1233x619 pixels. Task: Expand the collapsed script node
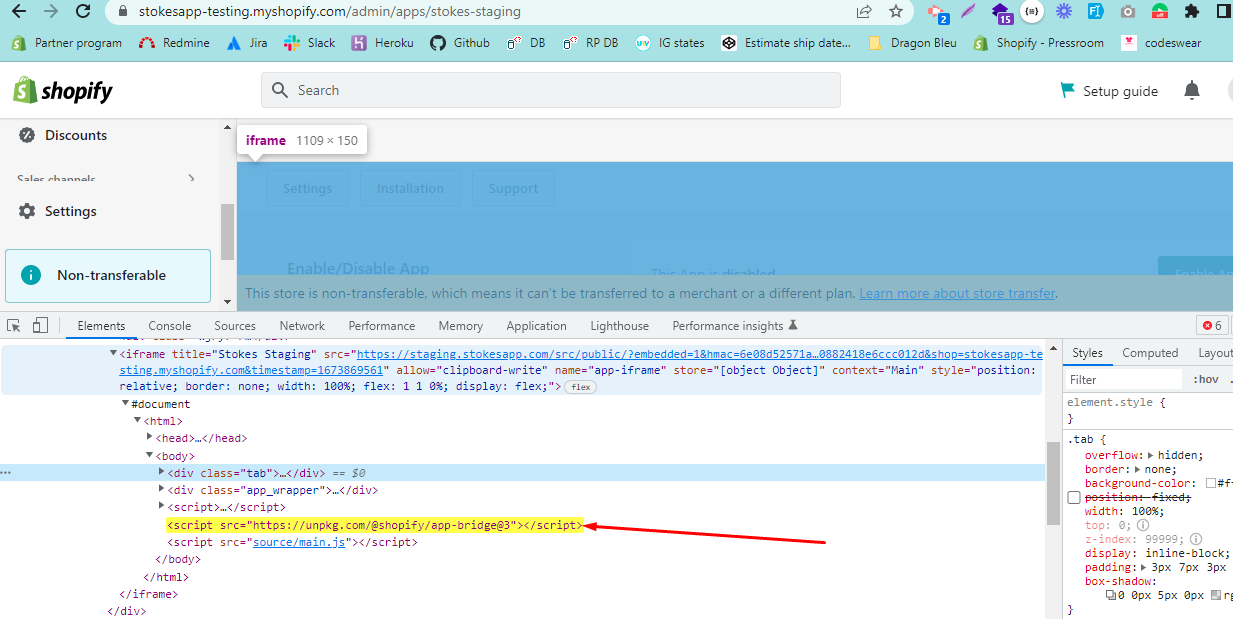point(162,507)
